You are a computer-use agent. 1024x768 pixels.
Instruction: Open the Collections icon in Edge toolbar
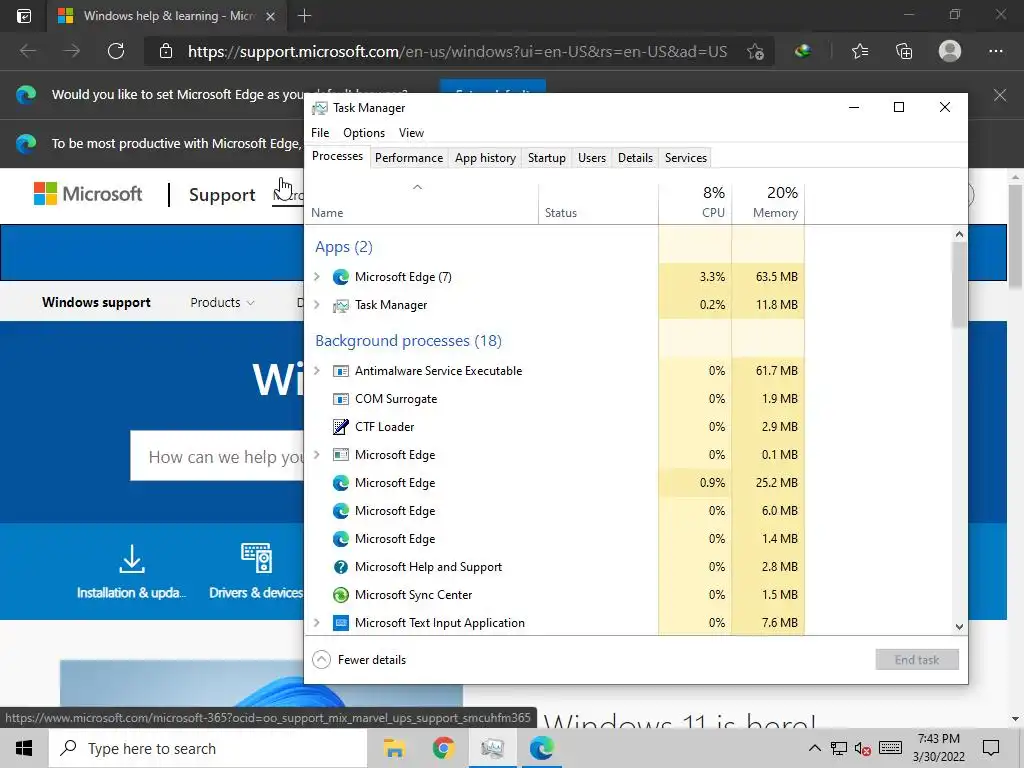coord(904,51)
